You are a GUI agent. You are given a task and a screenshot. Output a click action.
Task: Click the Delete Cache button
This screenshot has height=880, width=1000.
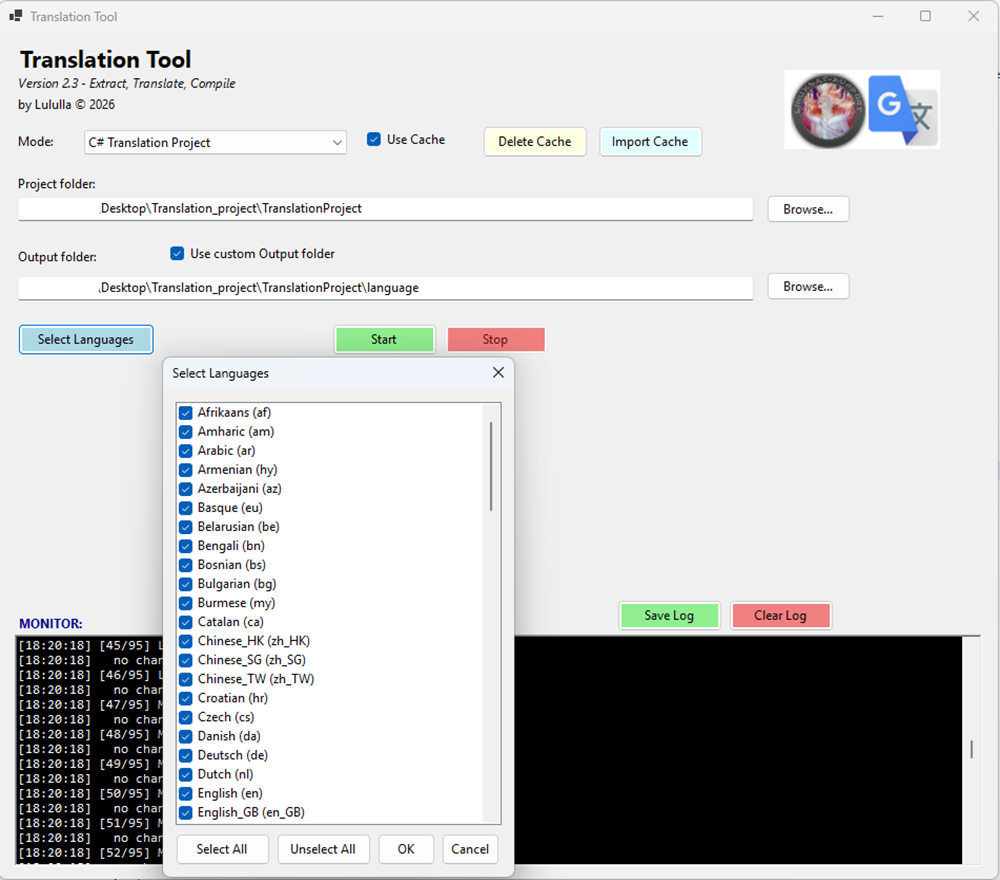(534, 142)
